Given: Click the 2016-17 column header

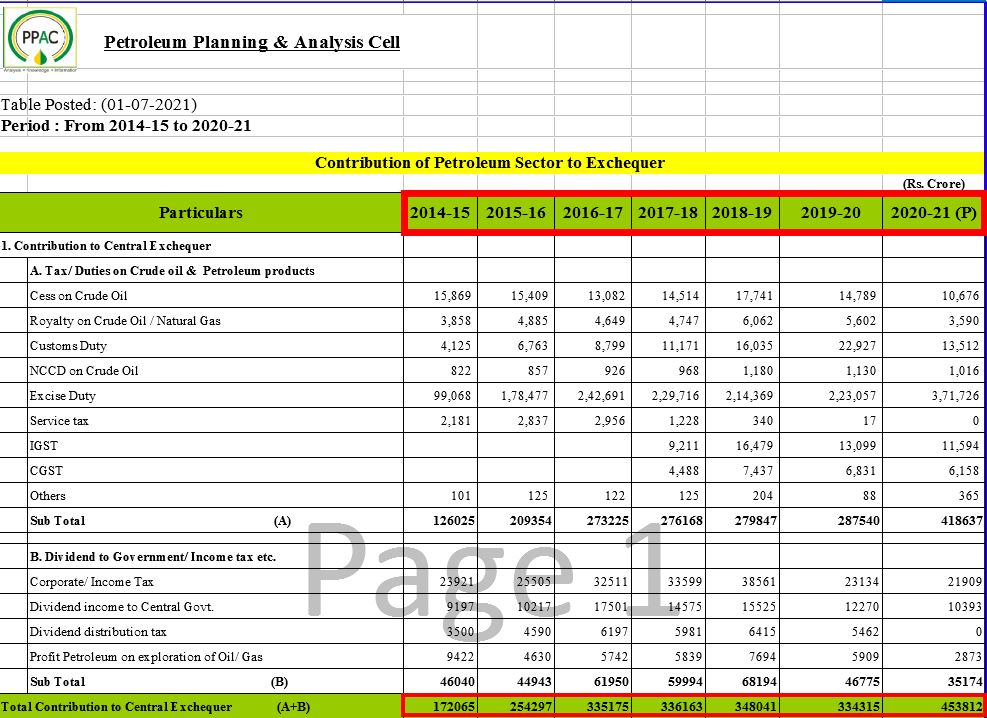Looking at the screenshot, I should (592, 213).
